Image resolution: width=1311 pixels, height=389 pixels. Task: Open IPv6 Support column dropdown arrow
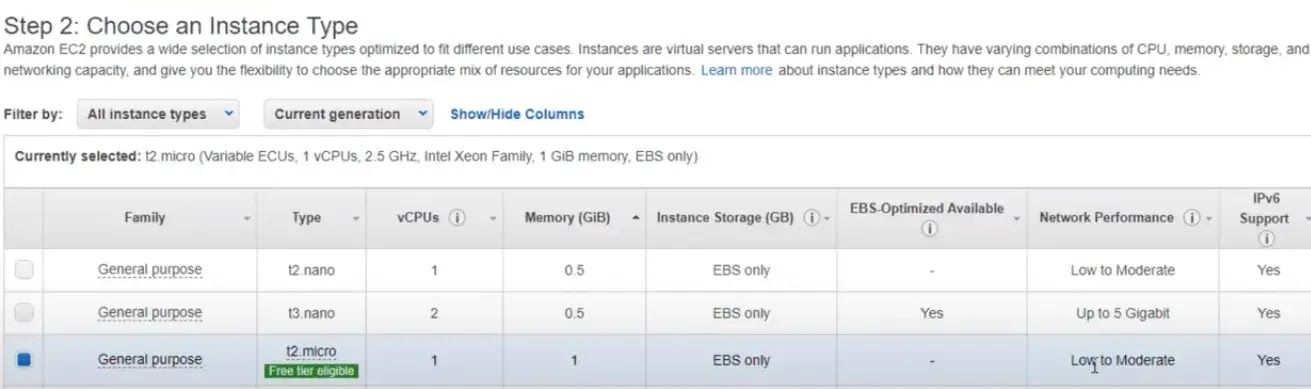coord(1307,219)
